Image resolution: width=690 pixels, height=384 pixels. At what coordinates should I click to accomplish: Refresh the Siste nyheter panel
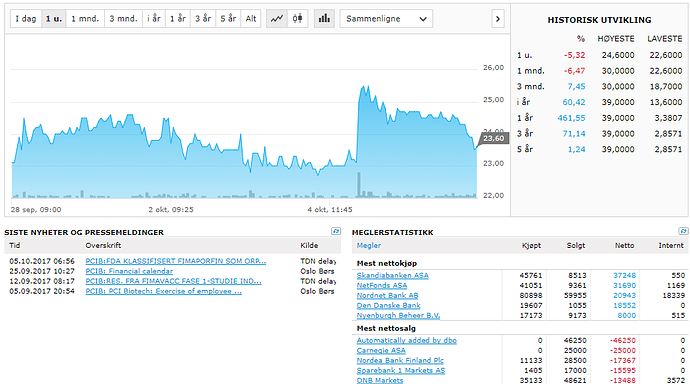[x=336, y=231]
